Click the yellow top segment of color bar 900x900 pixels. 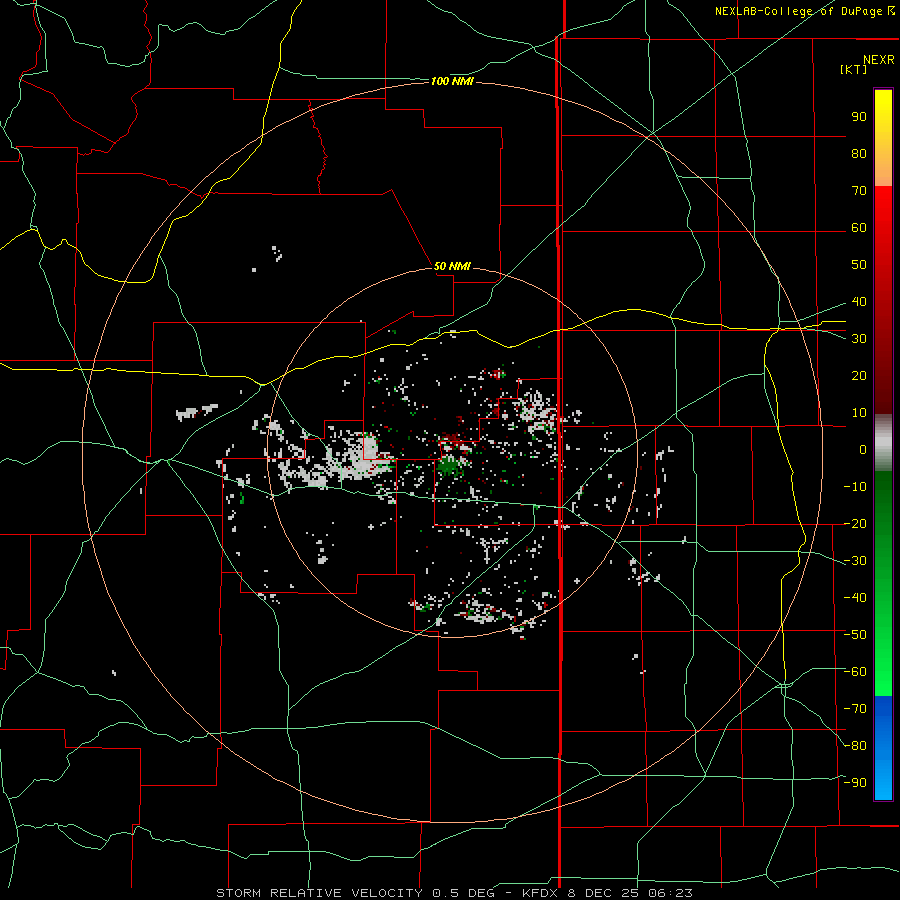(x=883, y=138)
